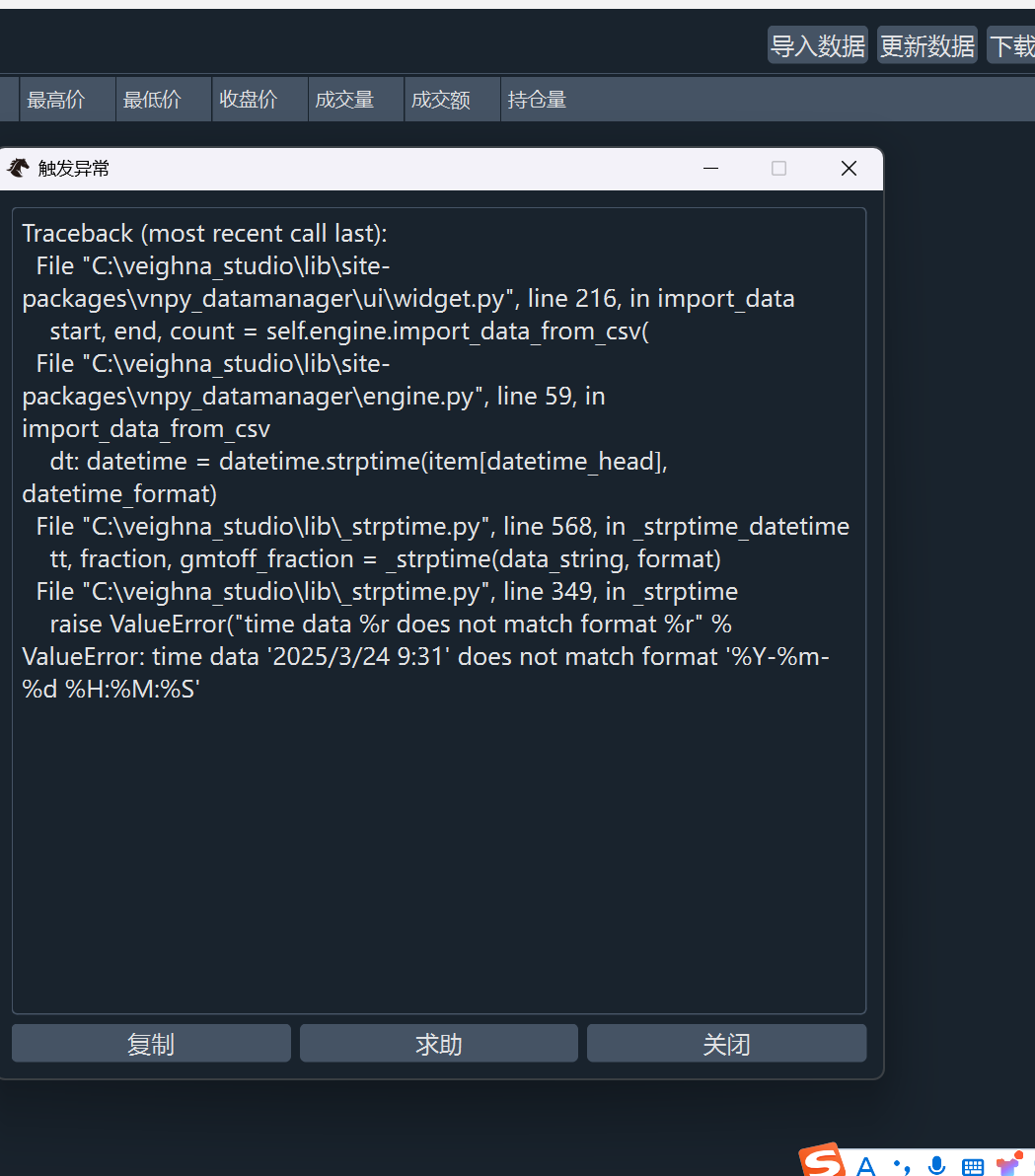
Task: Select the 成交额 column header
Action: [x=452, y=99]
